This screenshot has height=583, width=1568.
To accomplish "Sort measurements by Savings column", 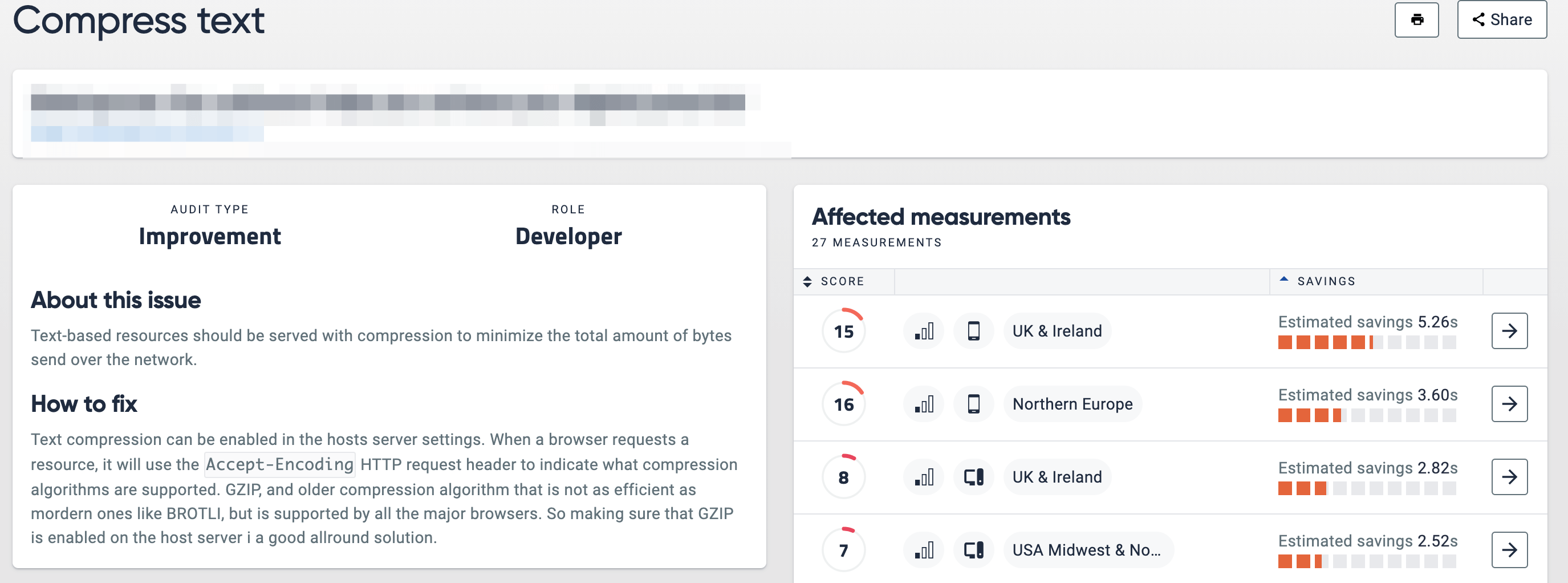I will pyautogui.click(x=1318, y=281).
